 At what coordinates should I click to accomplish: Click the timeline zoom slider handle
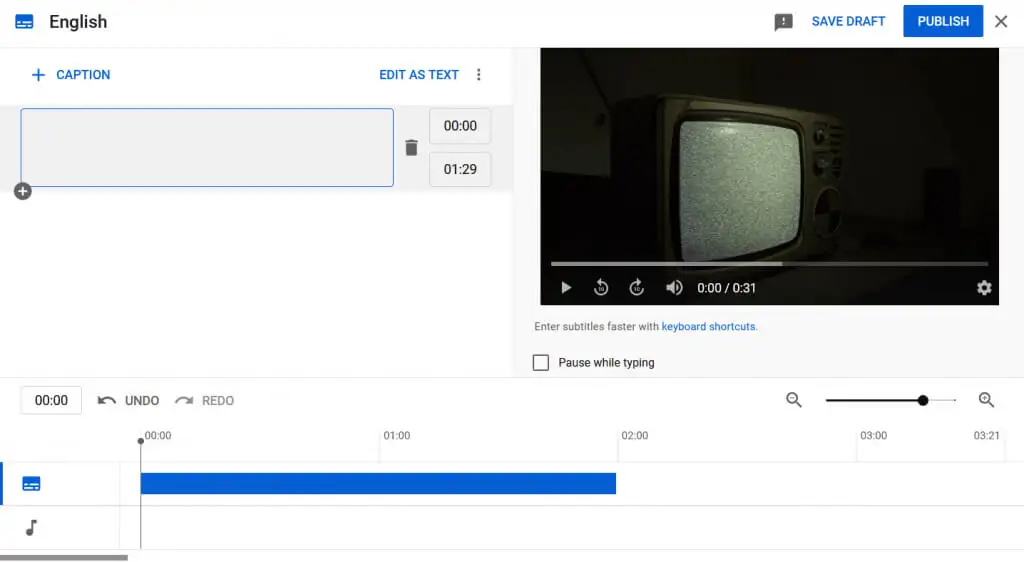coord(923,400)
